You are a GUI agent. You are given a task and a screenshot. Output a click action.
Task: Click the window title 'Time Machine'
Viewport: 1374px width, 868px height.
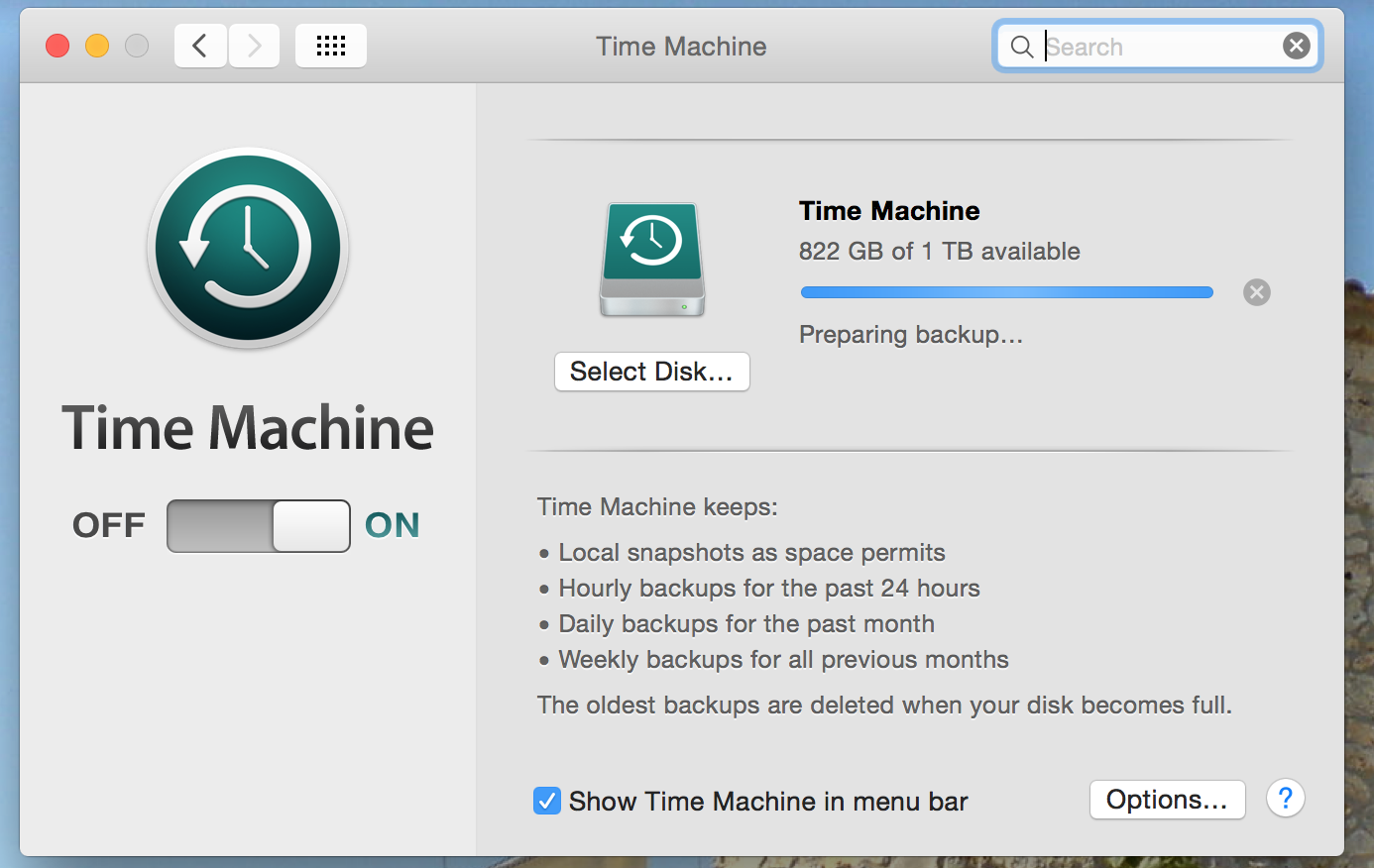pos(681,47)
